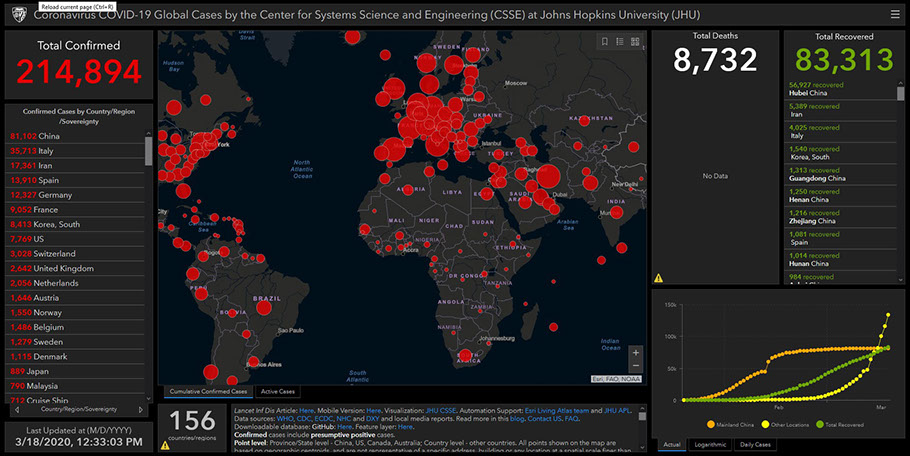Select 13,910 Spain in country list

point(74,180)
